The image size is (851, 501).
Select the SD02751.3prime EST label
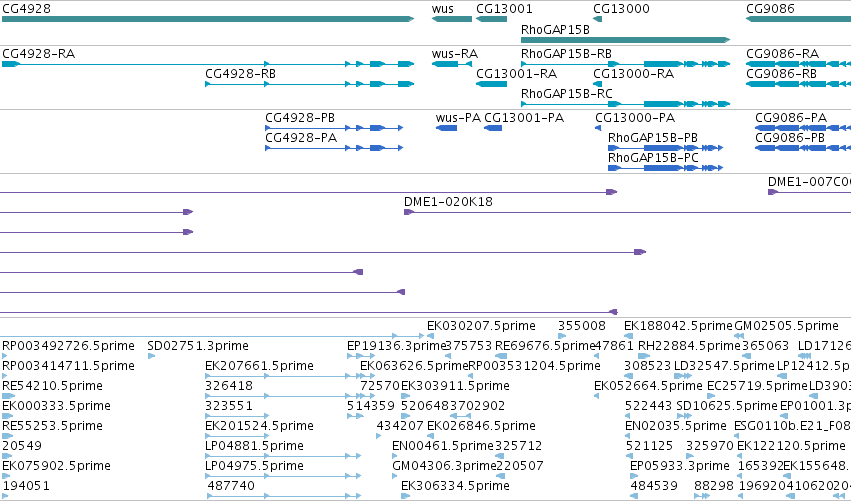[198, 346]
